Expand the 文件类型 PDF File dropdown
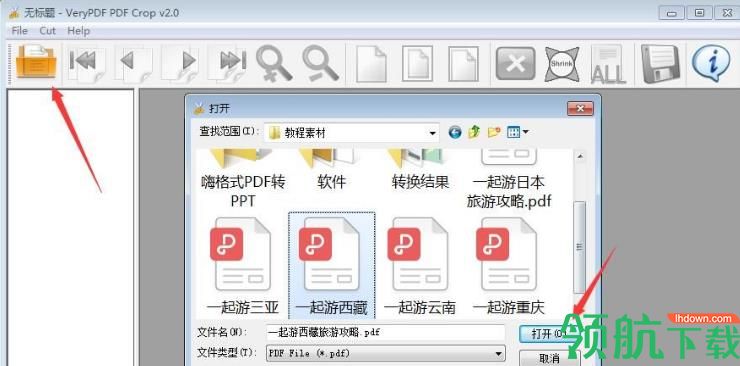 498,353
